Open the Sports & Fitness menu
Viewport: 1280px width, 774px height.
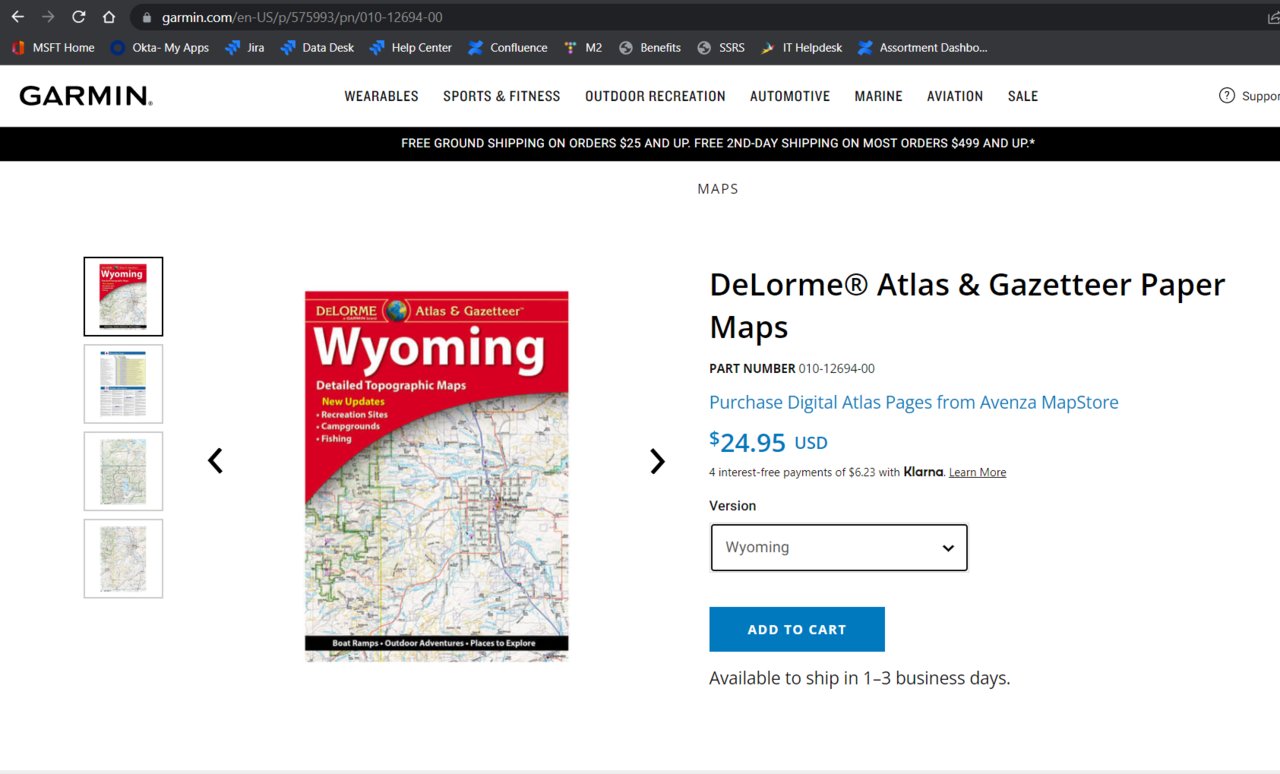(502, 96)
